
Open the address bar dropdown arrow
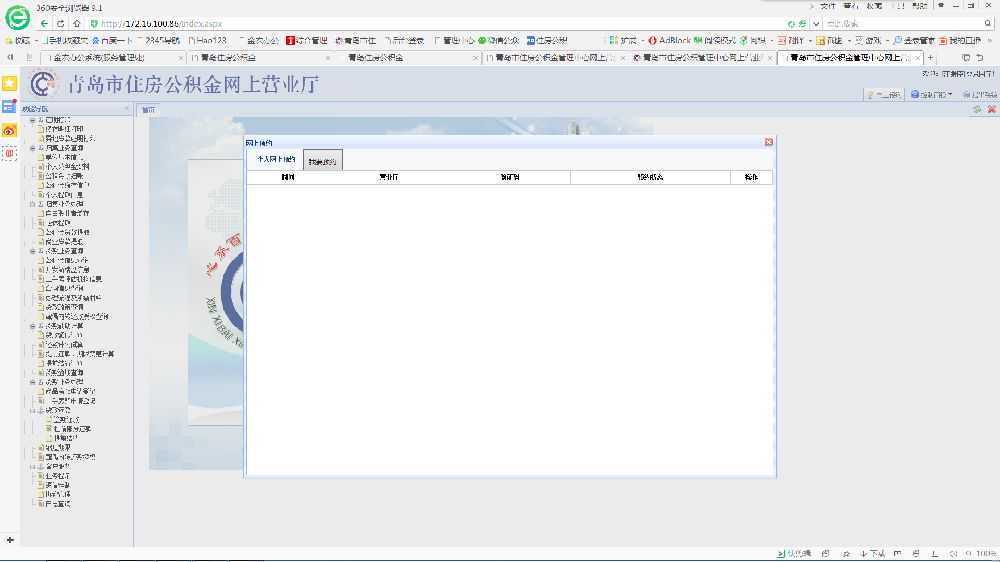pyautogui.click(x=815, y=23)
